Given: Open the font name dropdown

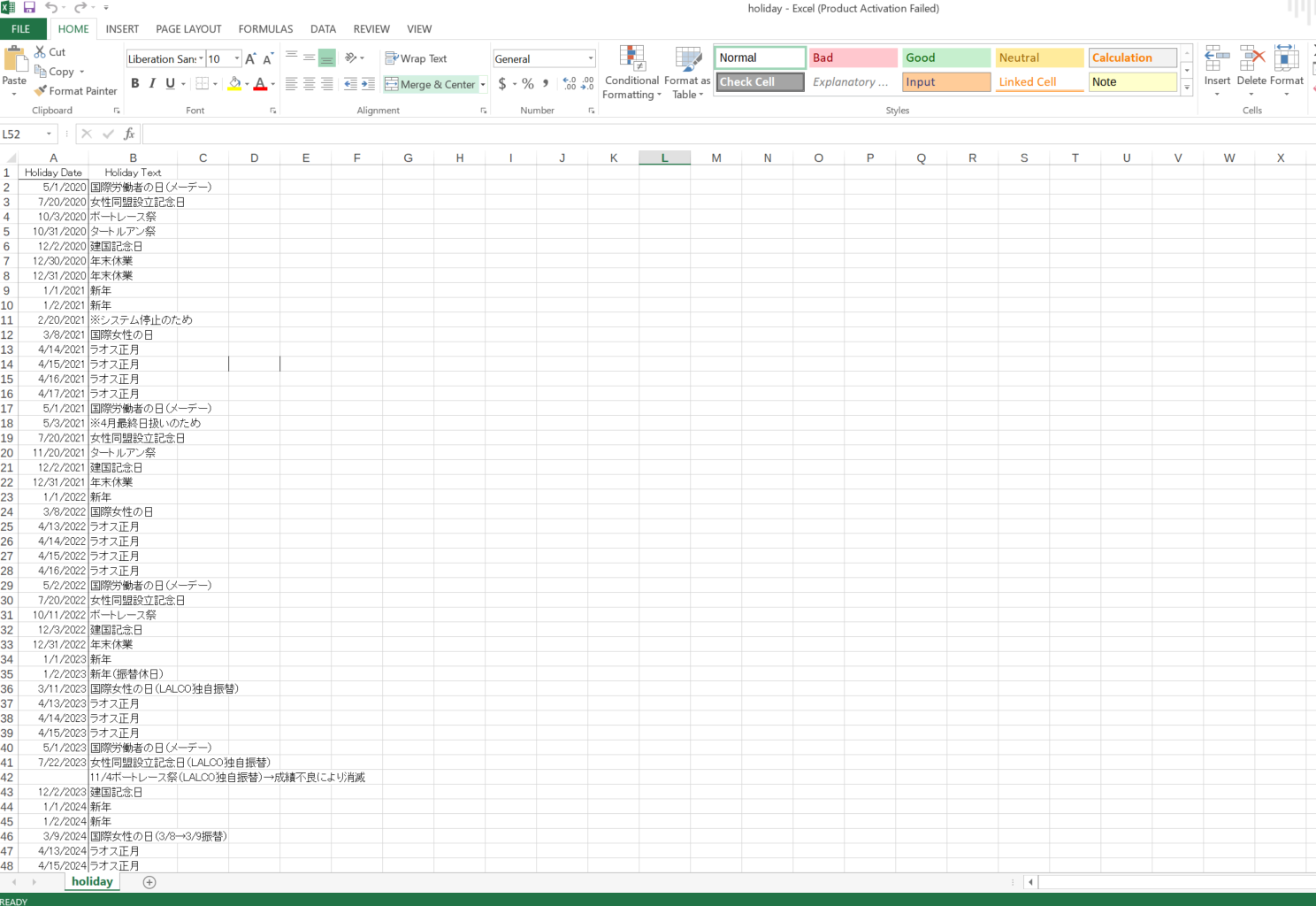Looking at the screenshot, I should click(201, 58).
